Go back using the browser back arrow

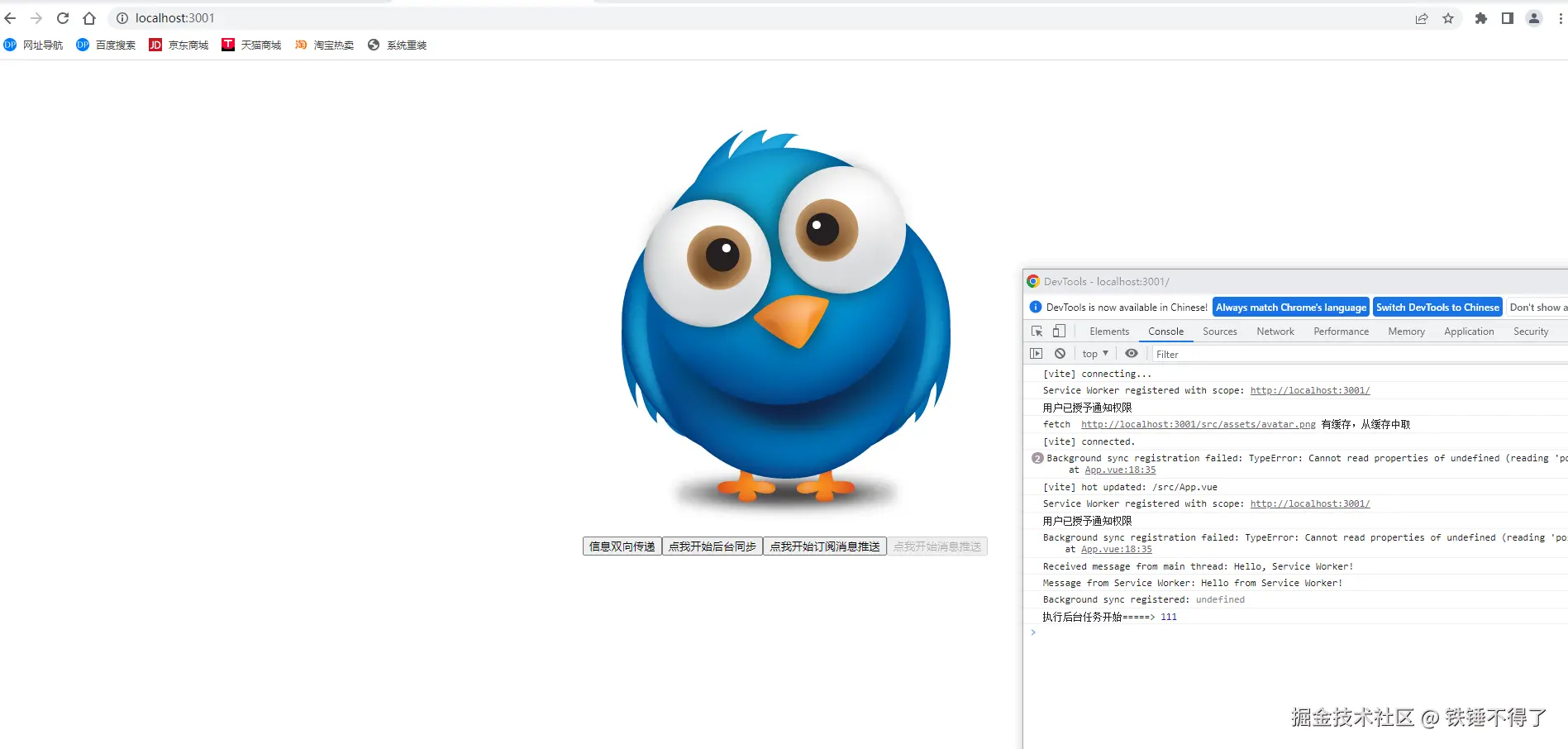pyautogui.click(x=11, y=18)
